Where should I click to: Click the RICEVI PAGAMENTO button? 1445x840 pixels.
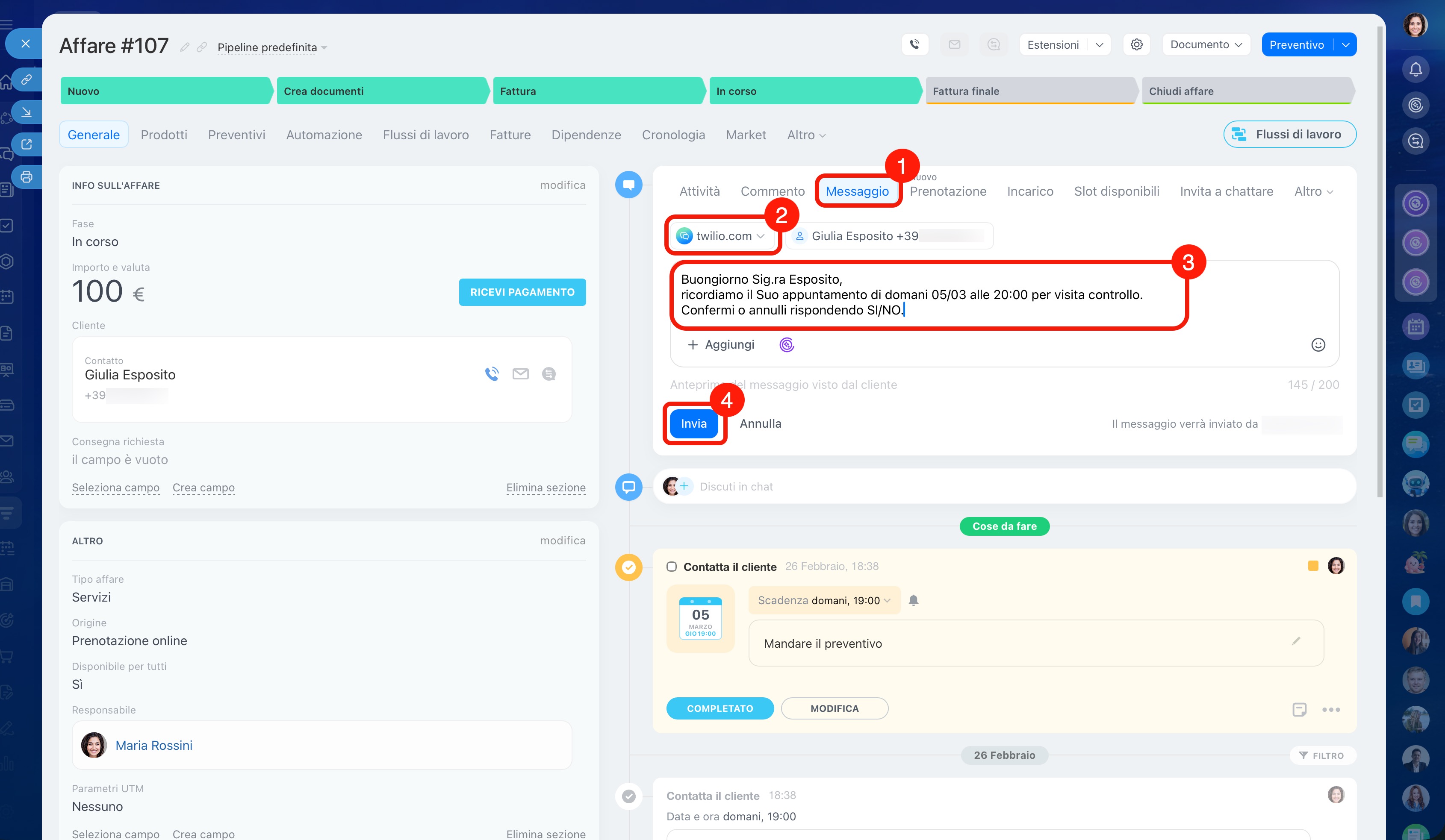522,292
